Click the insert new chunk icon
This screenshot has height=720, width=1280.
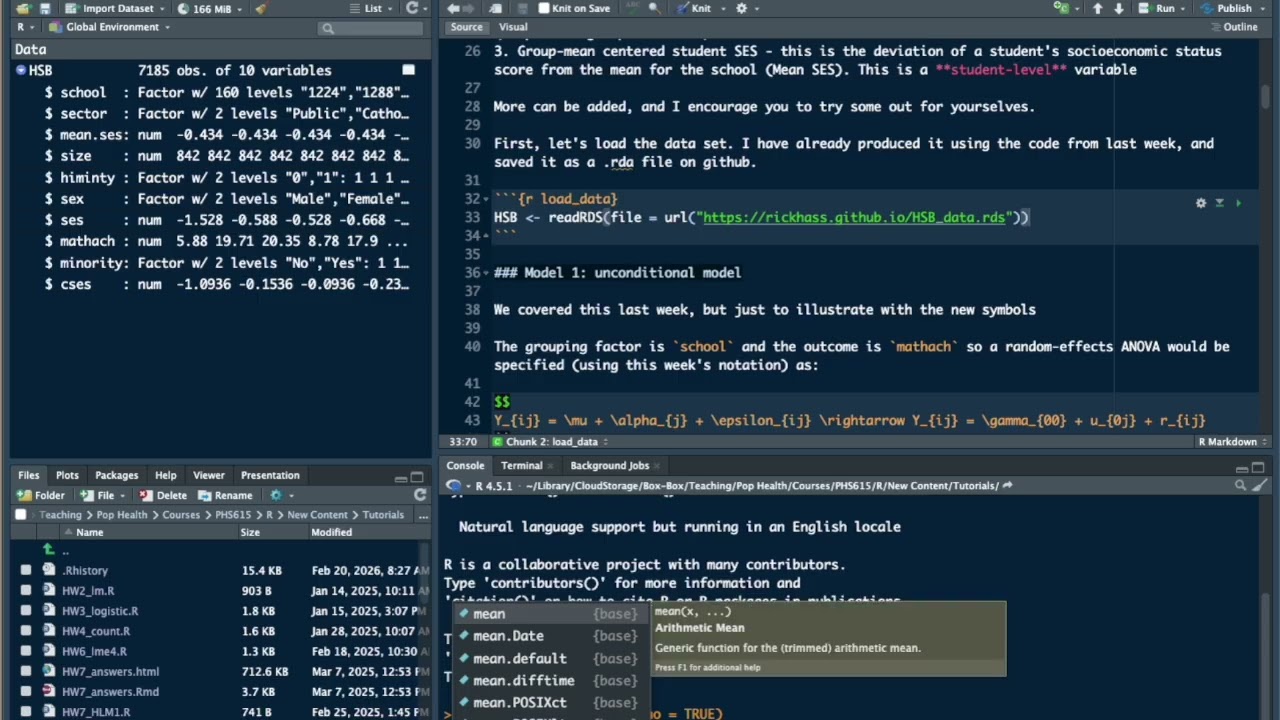click(x=1062, y=8)
